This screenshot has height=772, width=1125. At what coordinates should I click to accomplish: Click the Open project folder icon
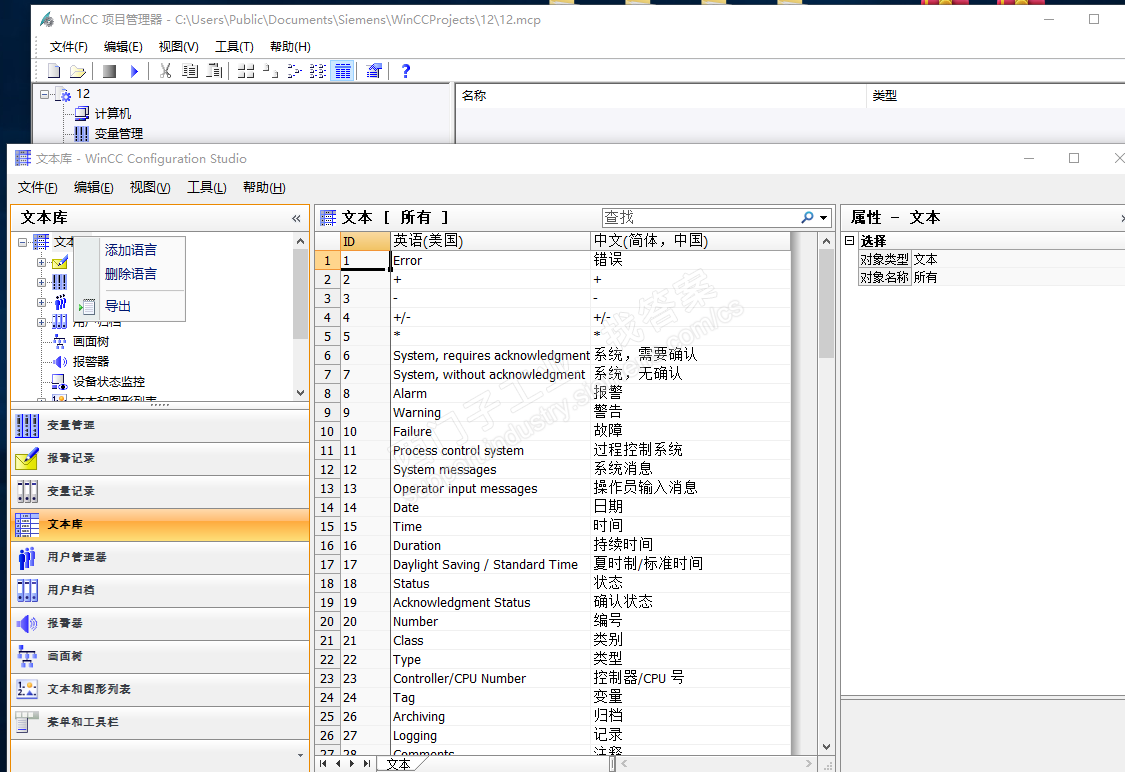(x=77, y=71)
